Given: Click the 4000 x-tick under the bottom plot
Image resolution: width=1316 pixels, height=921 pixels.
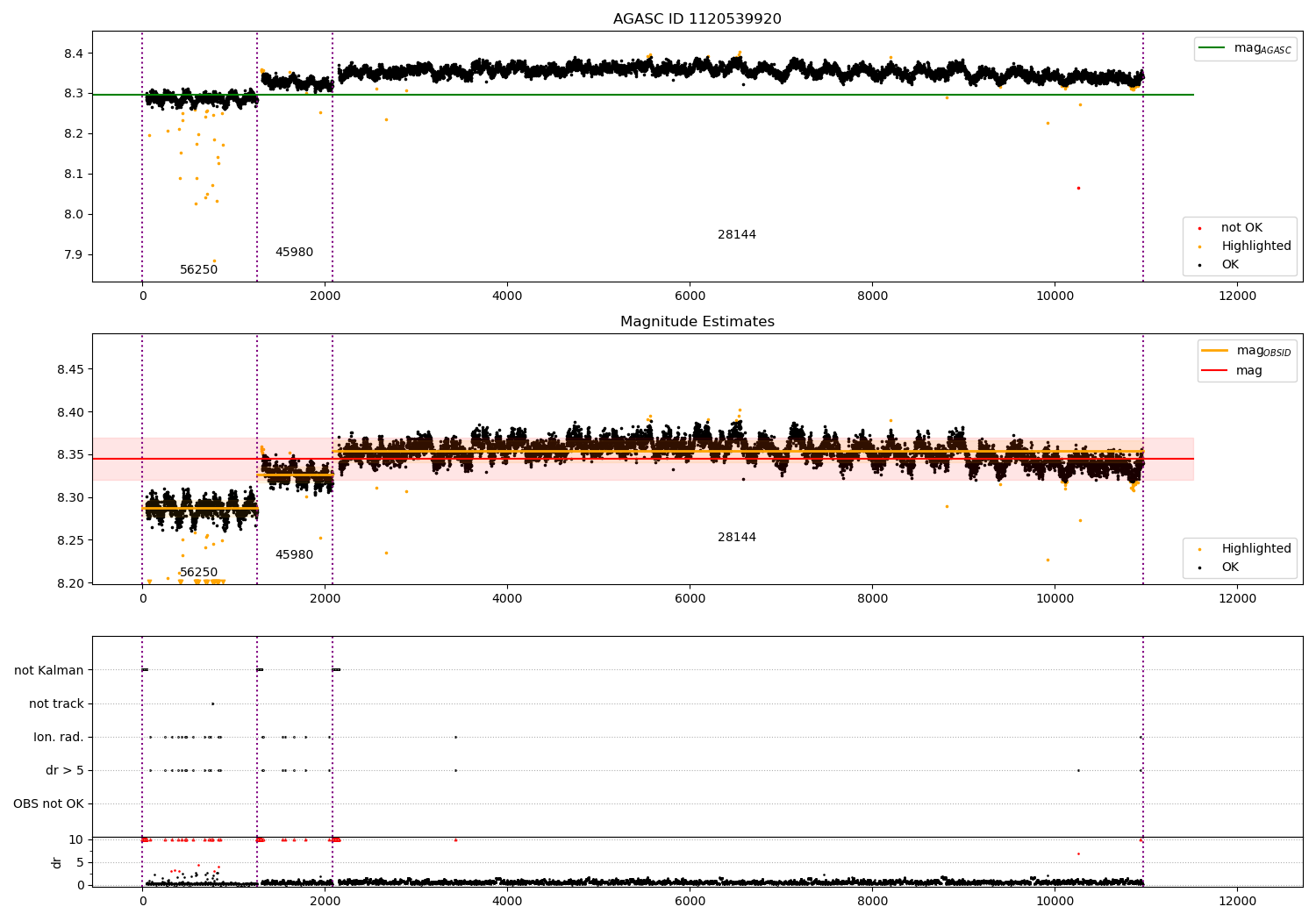Looking at the screenshot, I should (507, 902).
